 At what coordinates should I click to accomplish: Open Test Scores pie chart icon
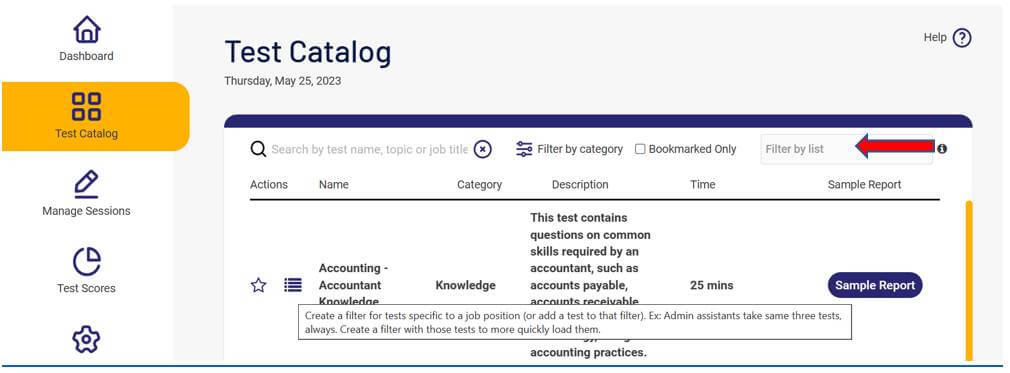pyautogui.click(x=86, y=262)
